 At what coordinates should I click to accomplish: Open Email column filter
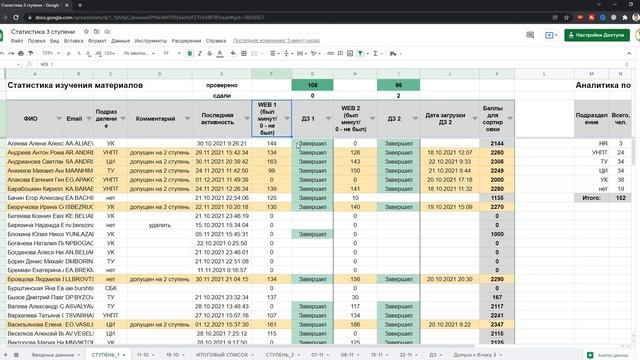89,119
